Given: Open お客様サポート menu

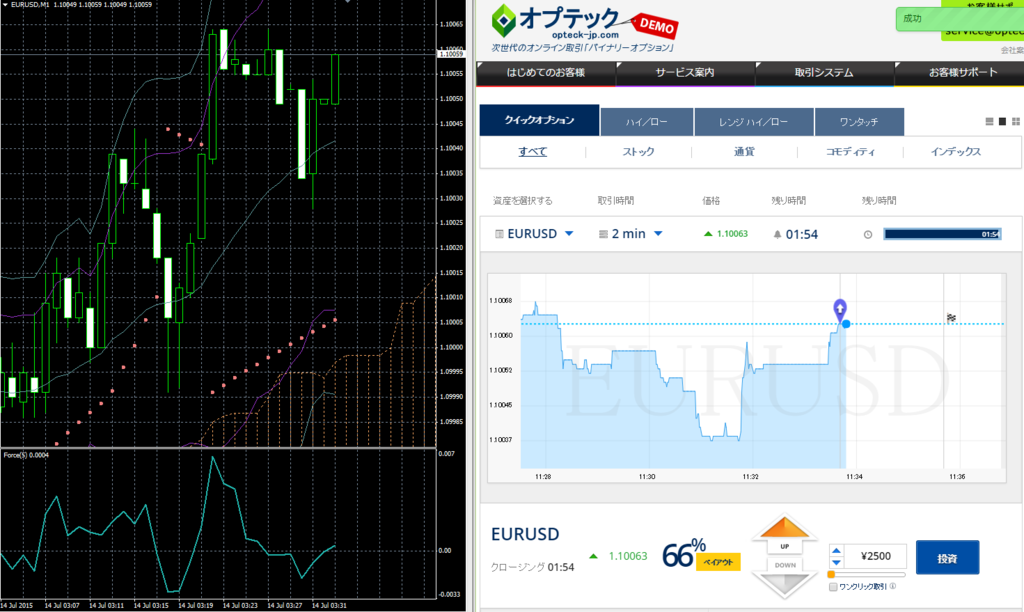Looking at the screenshot, I should (961, 72).
